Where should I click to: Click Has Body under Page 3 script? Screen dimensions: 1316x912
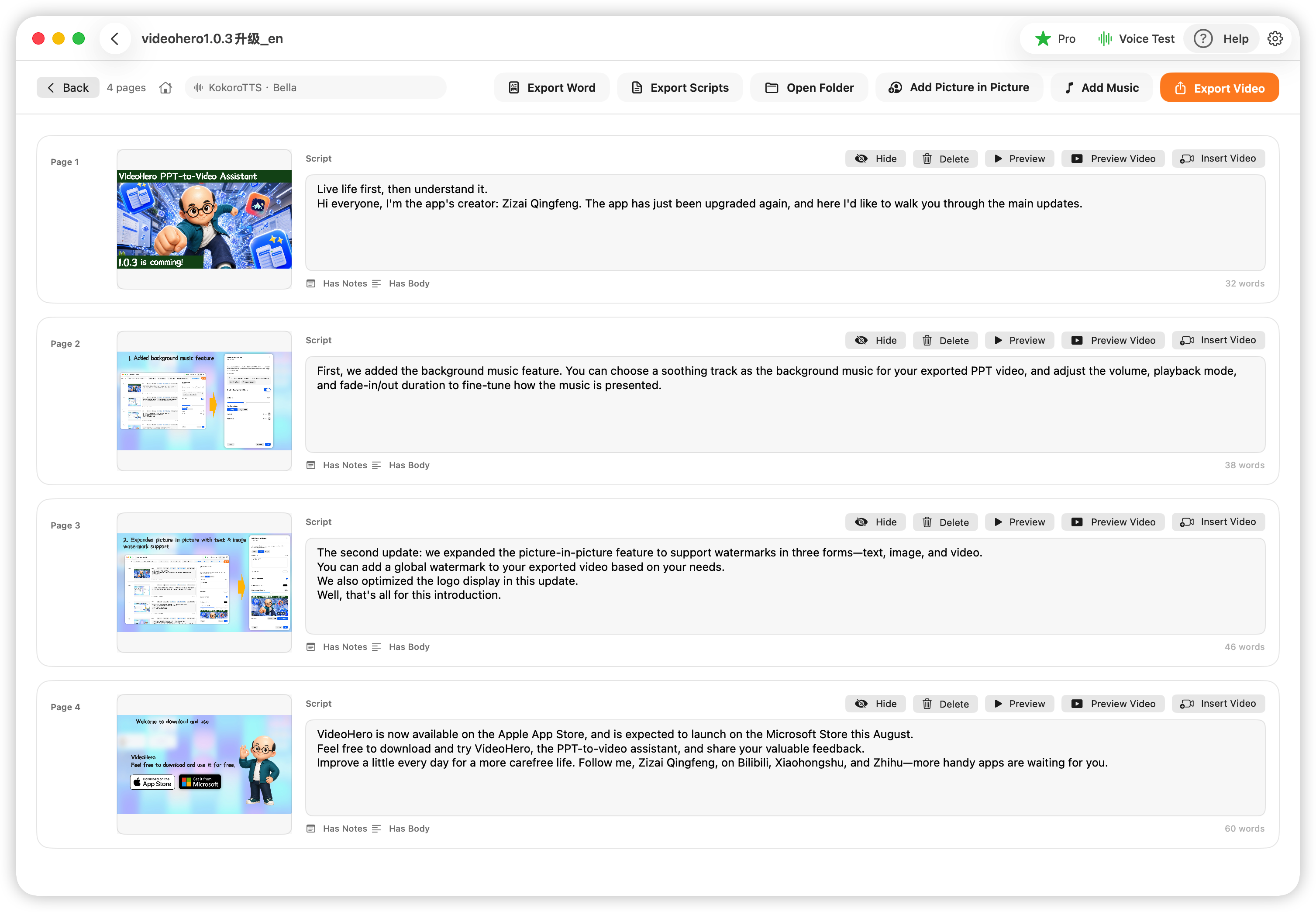point(401,647)
